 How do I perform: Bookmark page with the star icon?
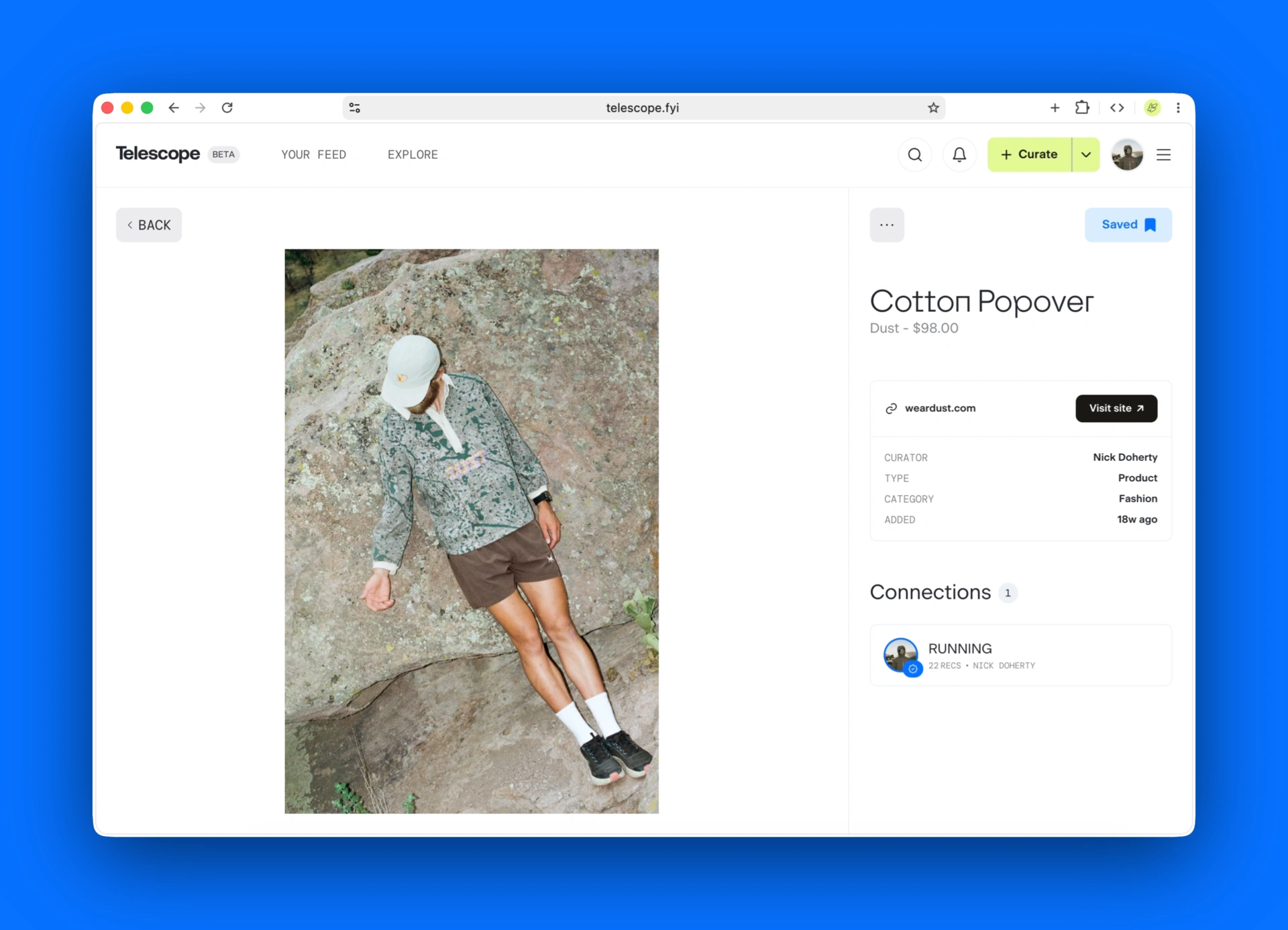coord(933,107)
